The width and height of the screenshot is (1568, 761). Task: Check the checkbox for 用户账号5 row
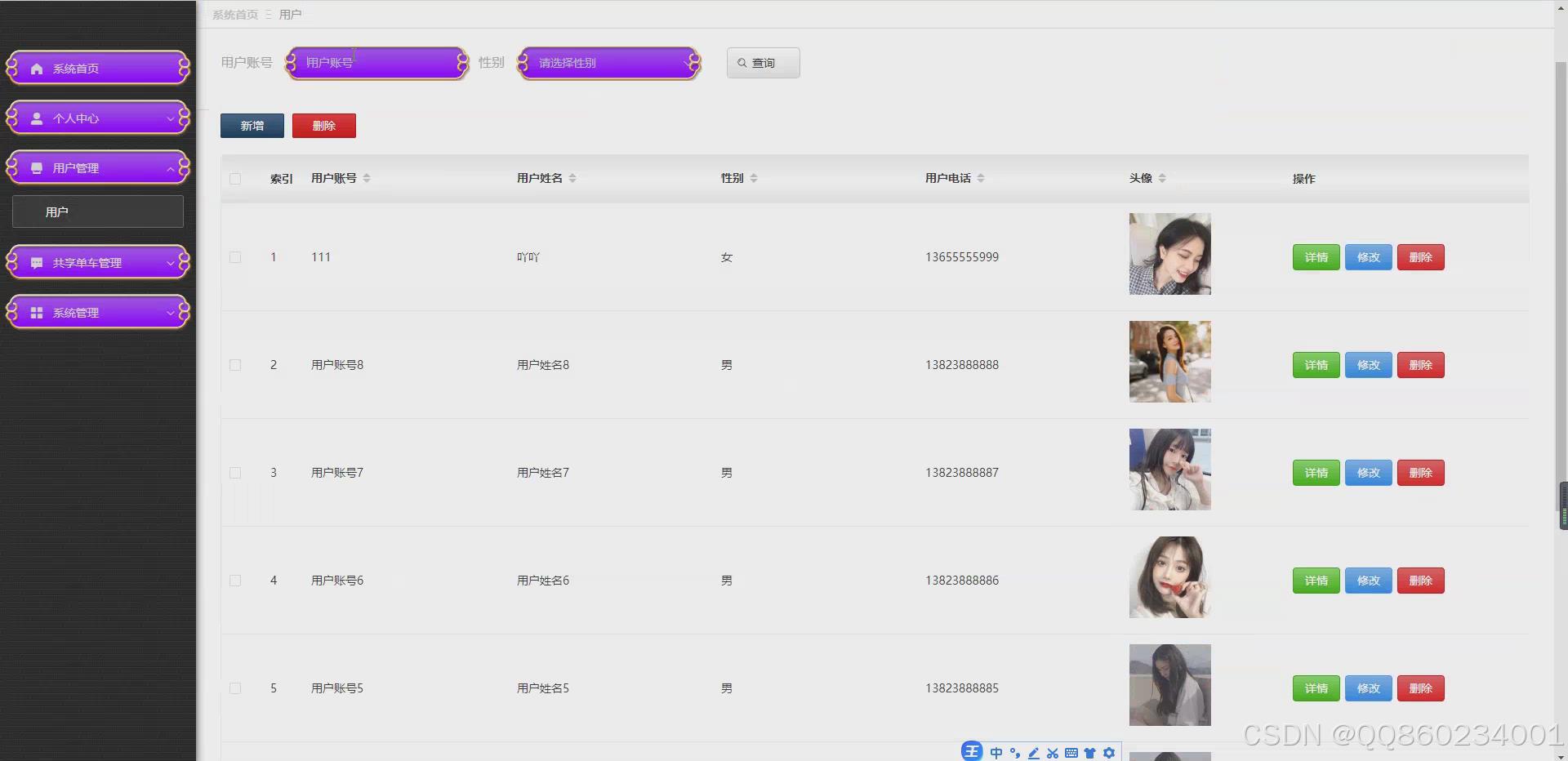click(x=235, y=688)
